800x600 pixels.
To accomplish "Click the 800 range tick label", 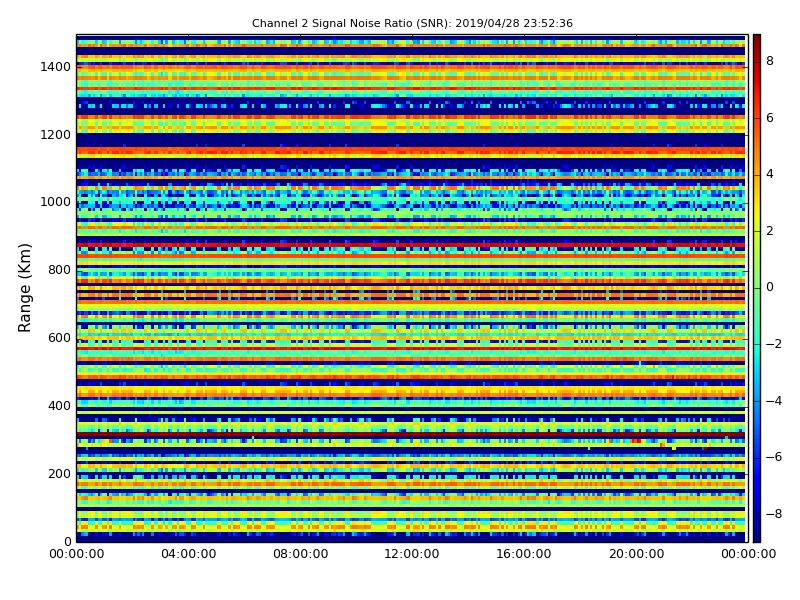I will (x=59, y=270).
